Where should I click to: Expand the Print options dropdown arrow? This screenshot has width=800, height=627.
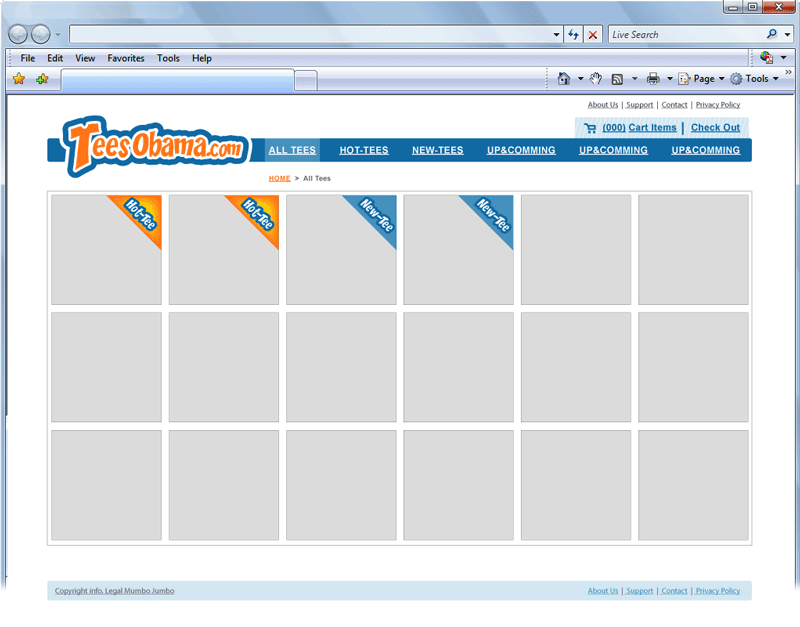(x=669, y=79)
